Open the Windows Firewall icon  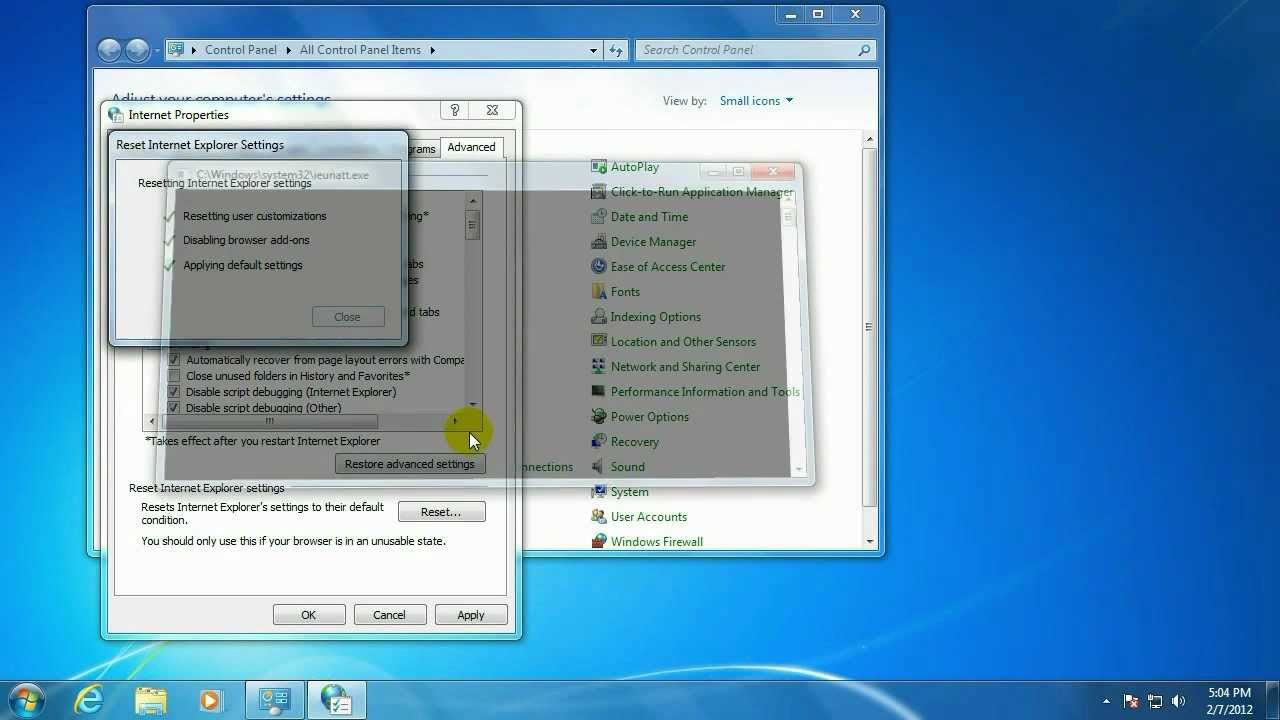point(599,542)
